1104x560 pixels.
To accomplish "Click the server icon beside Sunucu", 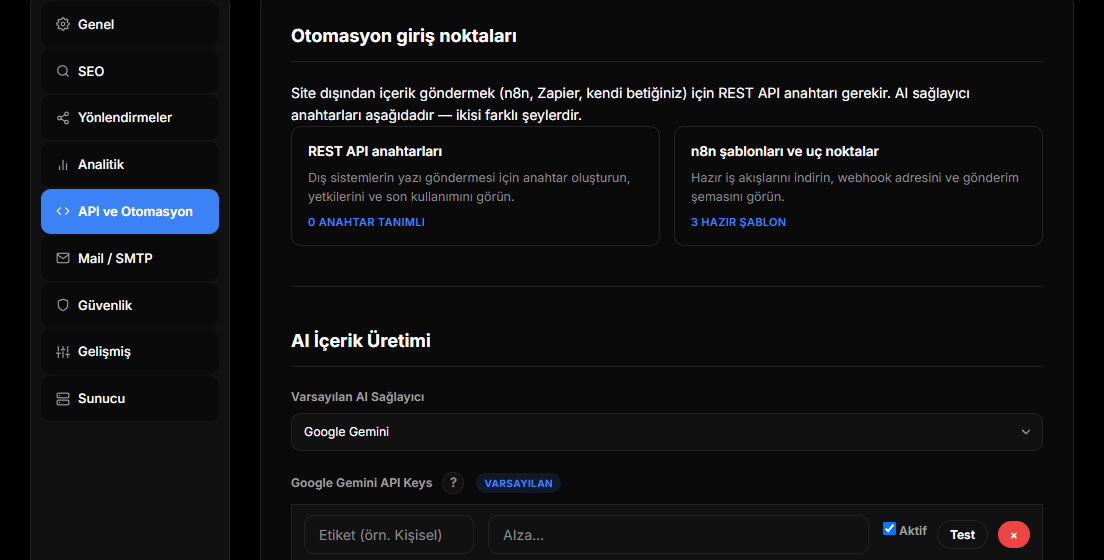I will tap(63, 399).
